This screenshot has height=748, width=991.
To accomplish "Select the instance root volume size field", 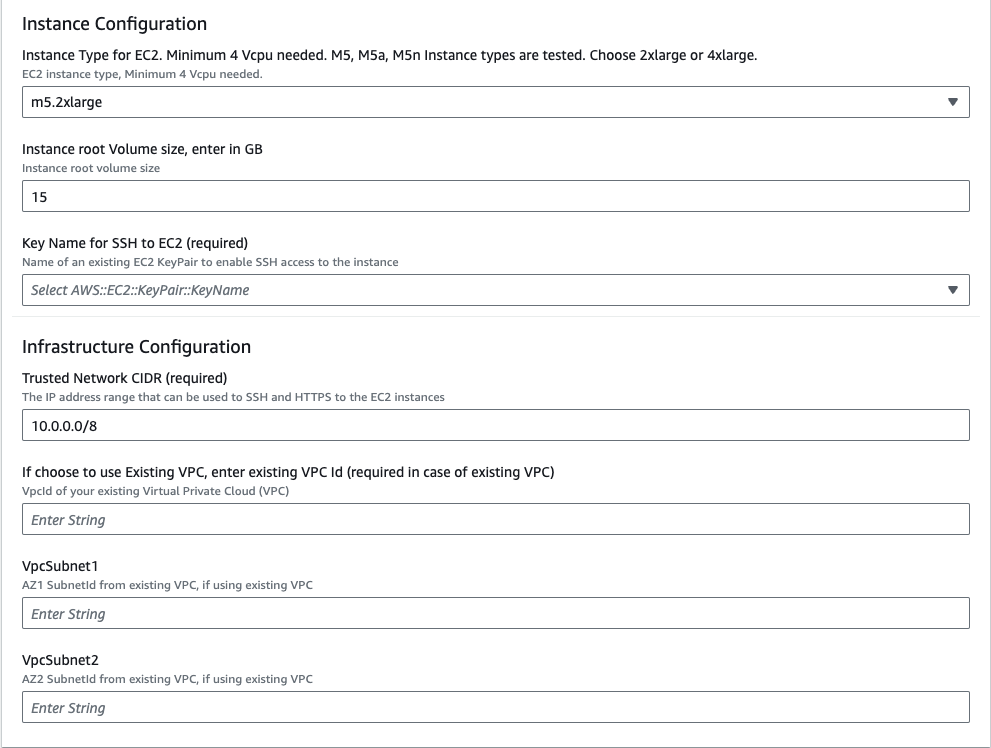I will click(x=495, y=195).
